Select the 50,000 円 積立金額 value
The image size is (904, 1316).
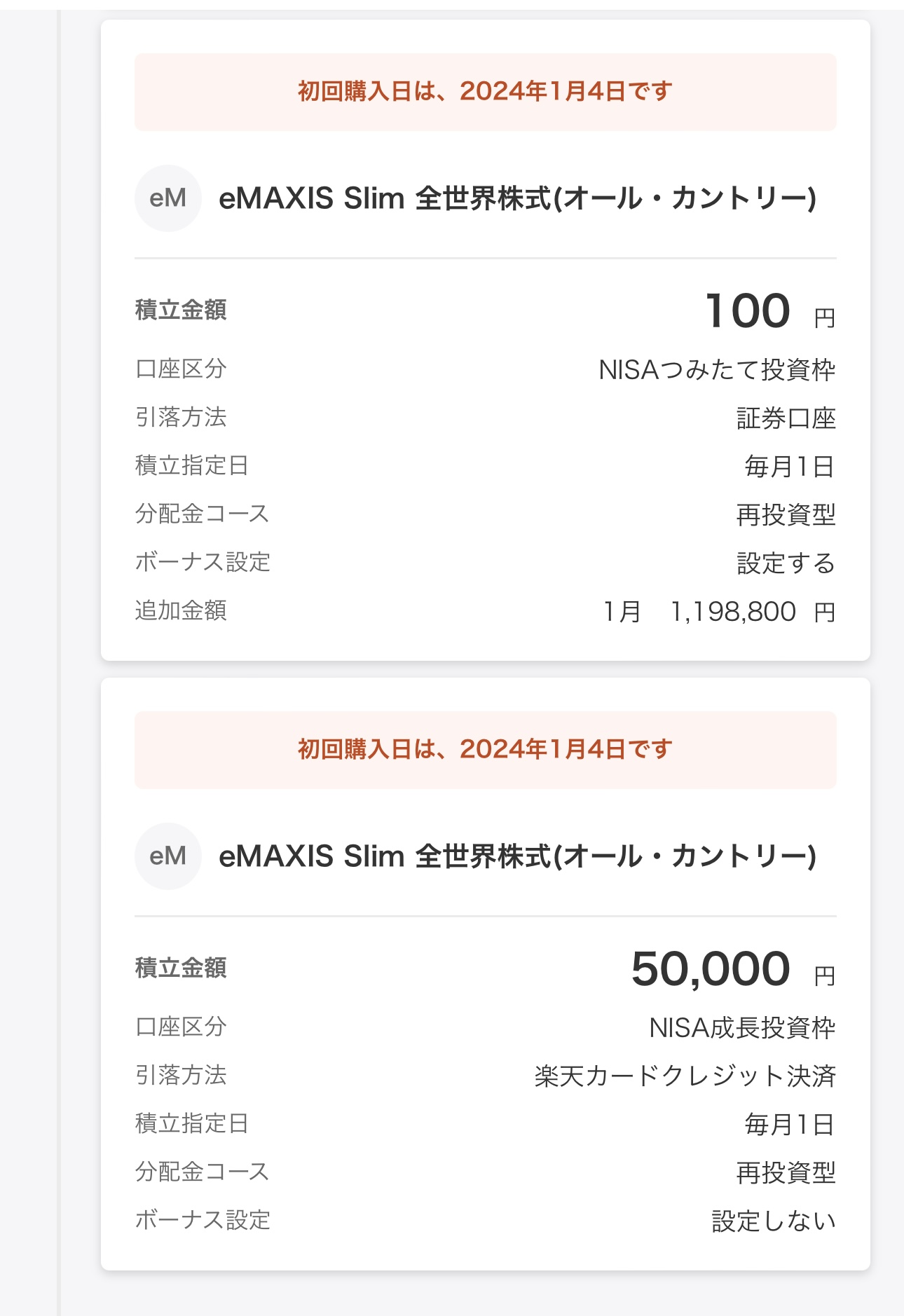(733, 969)
